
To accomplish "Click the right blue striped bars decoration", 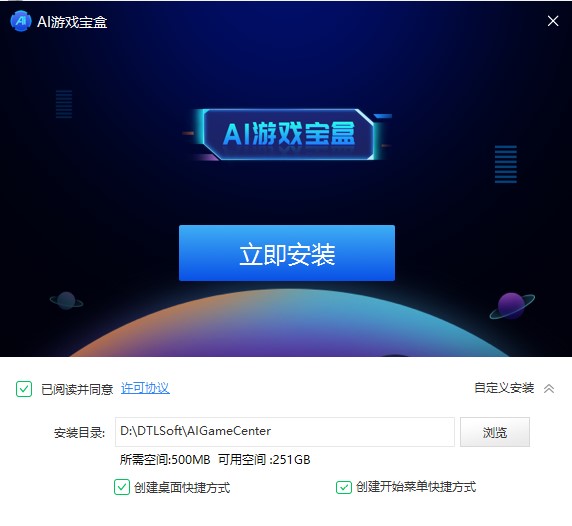I will [x=506, y=164].
